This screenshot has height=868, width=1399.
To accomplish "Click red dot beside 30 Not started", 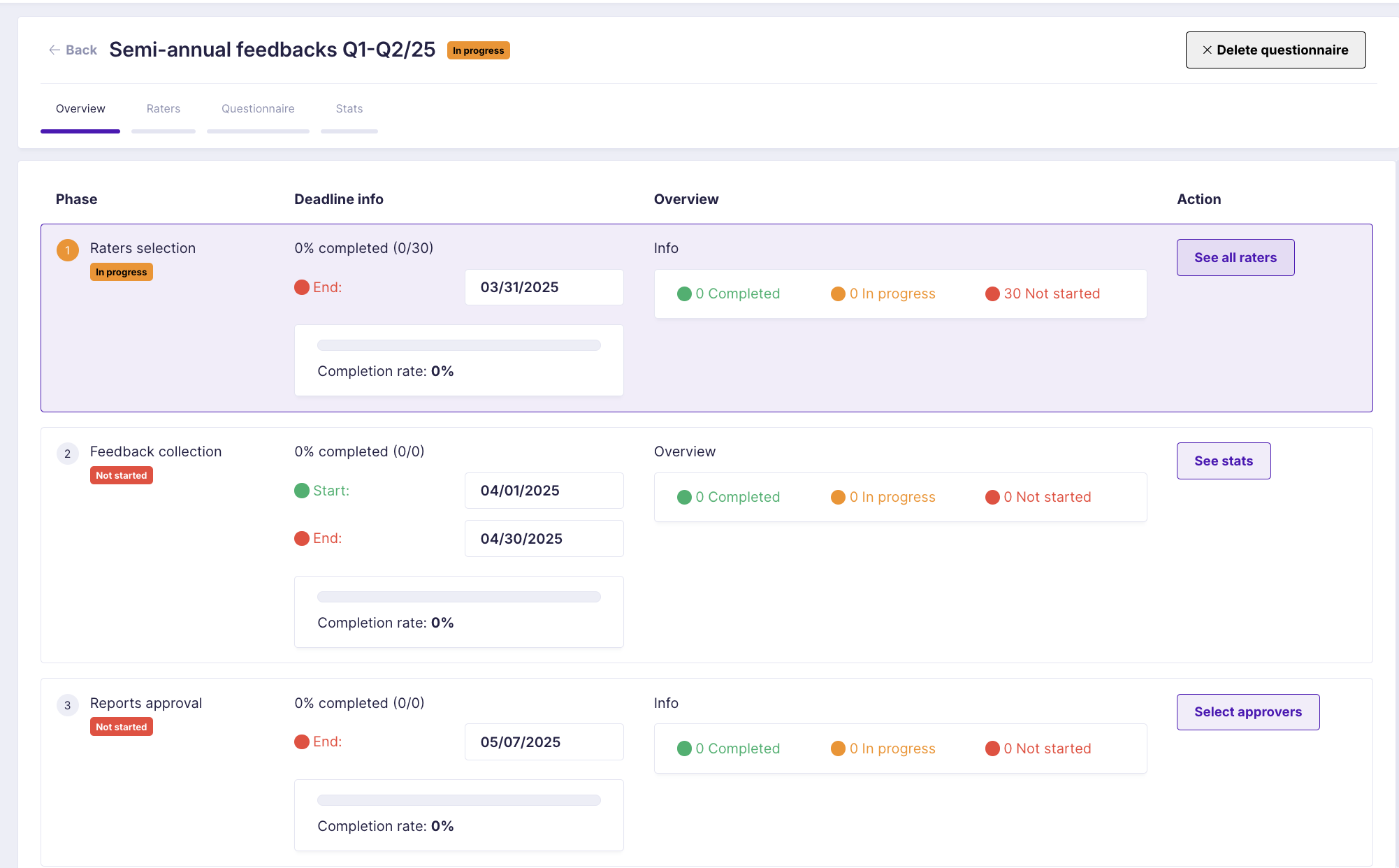I will [992, 294].
